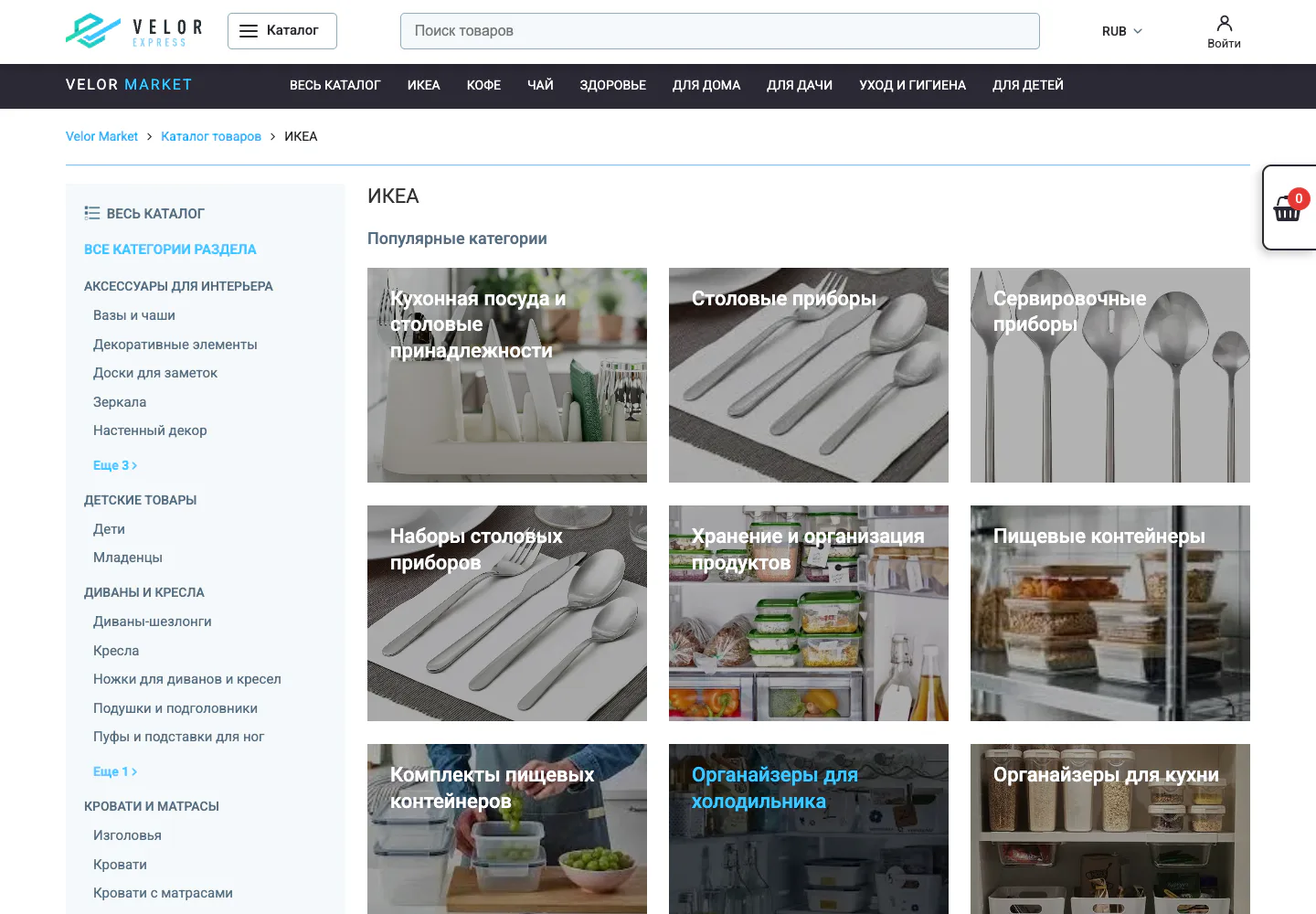
Task: Open Ножки для диванов и кресел
Action: (187, 679)
